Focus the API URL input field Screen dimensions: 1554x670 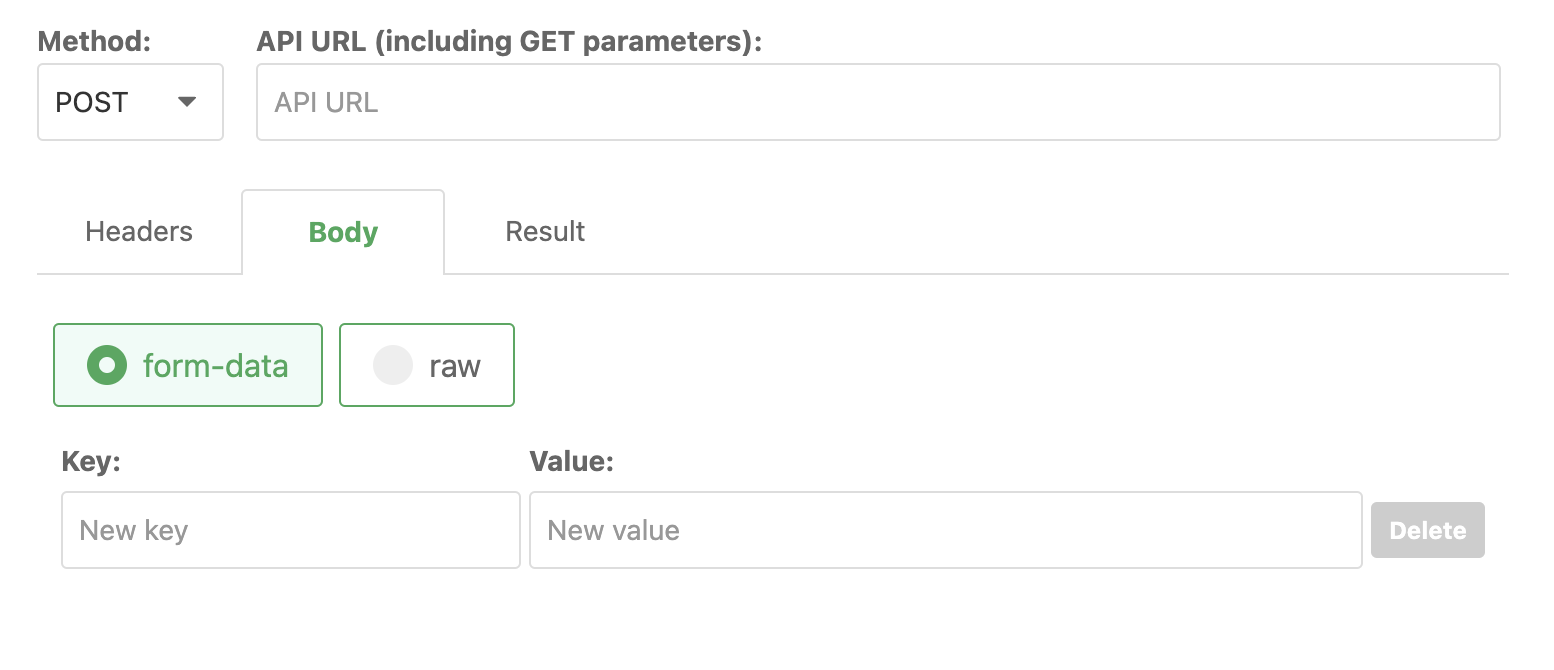(x=878, y=102)
